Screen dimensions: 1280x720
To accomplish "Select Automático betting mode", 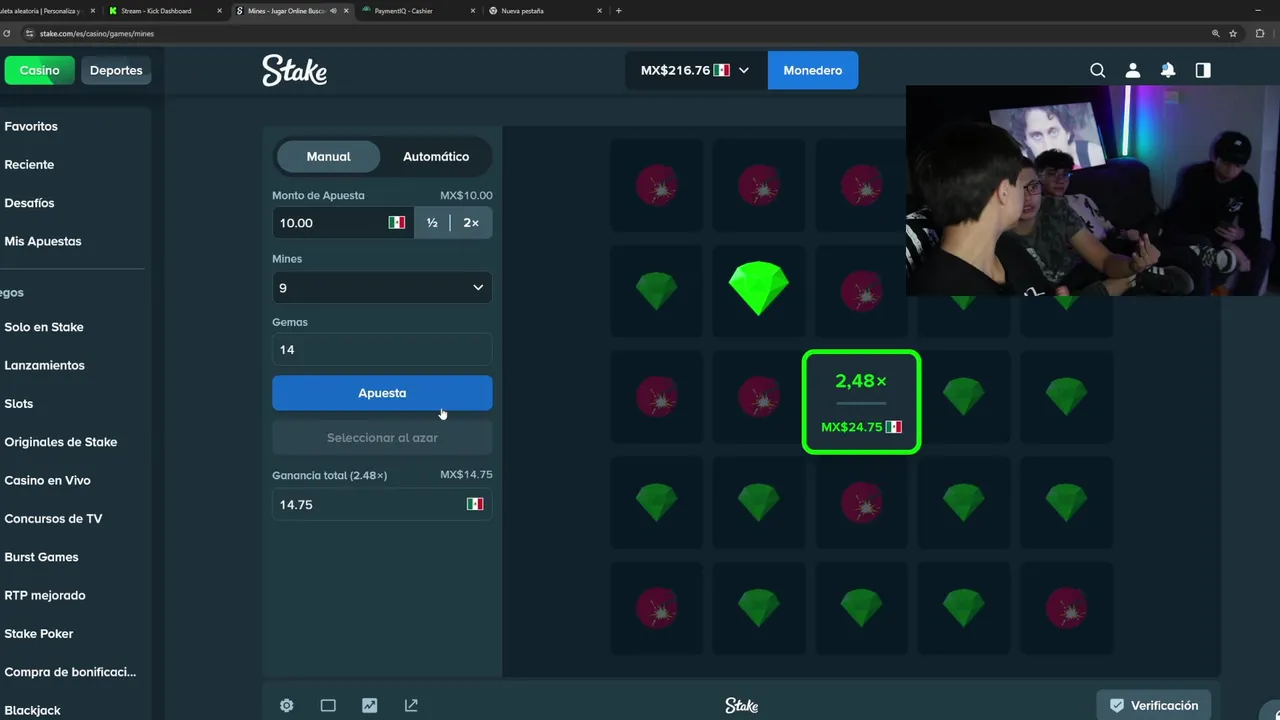I will [436, 156].
